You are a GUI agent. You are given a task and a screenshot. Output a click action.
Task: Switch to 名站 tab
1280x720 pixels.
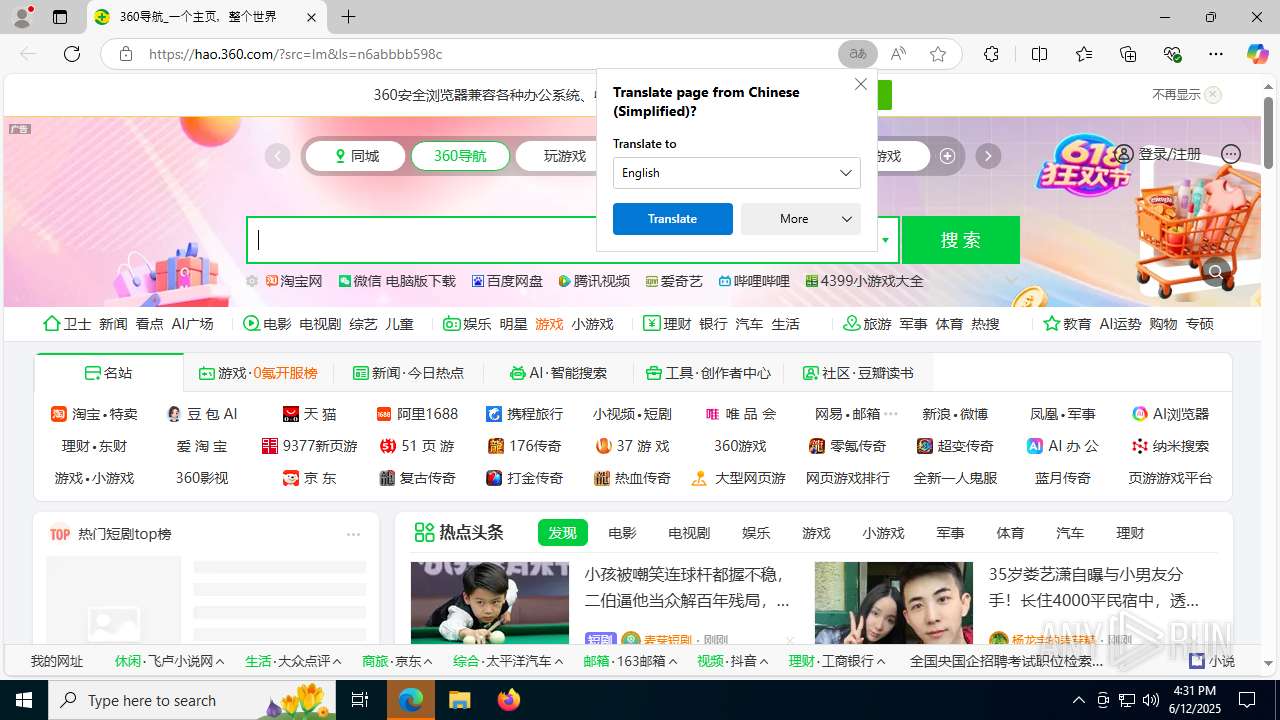[109, 373]
